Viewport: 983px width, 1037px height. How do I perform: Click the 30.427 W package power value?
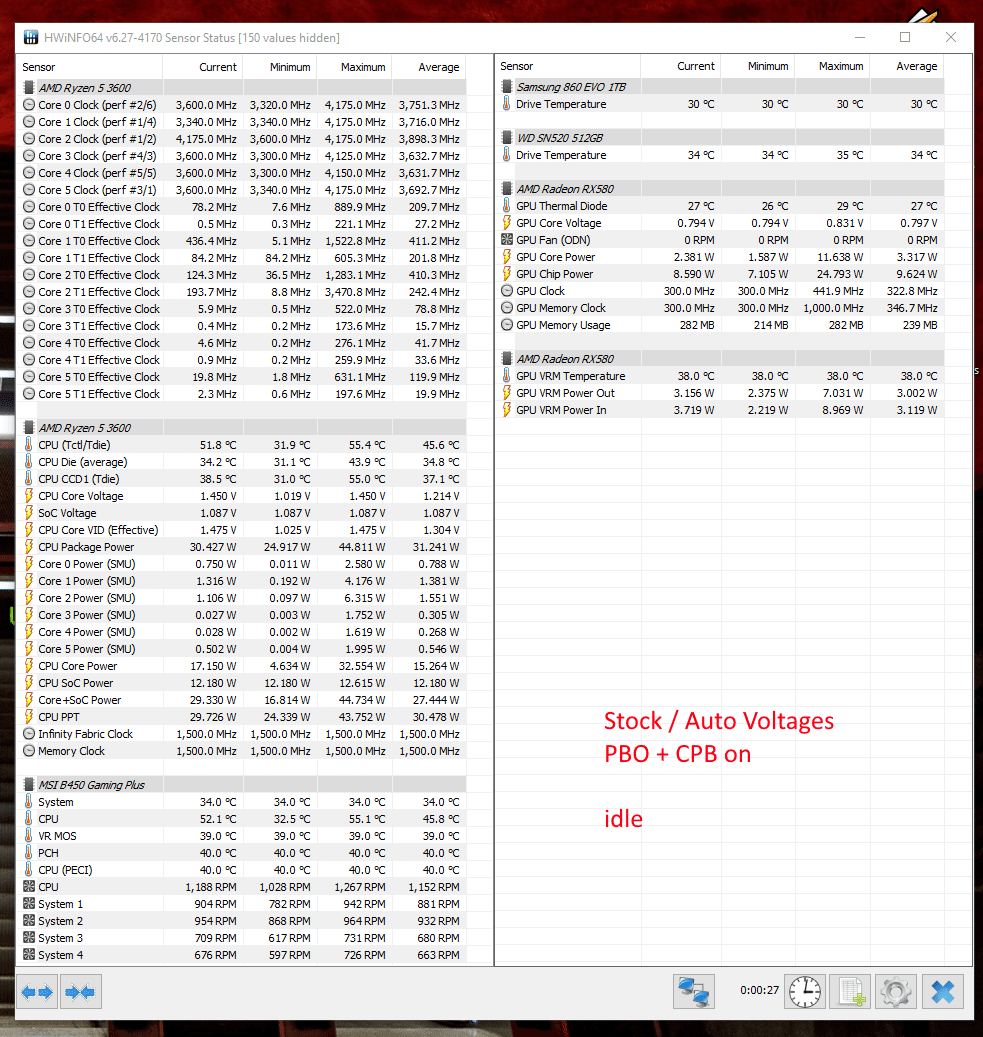click(x=212, y=547)
